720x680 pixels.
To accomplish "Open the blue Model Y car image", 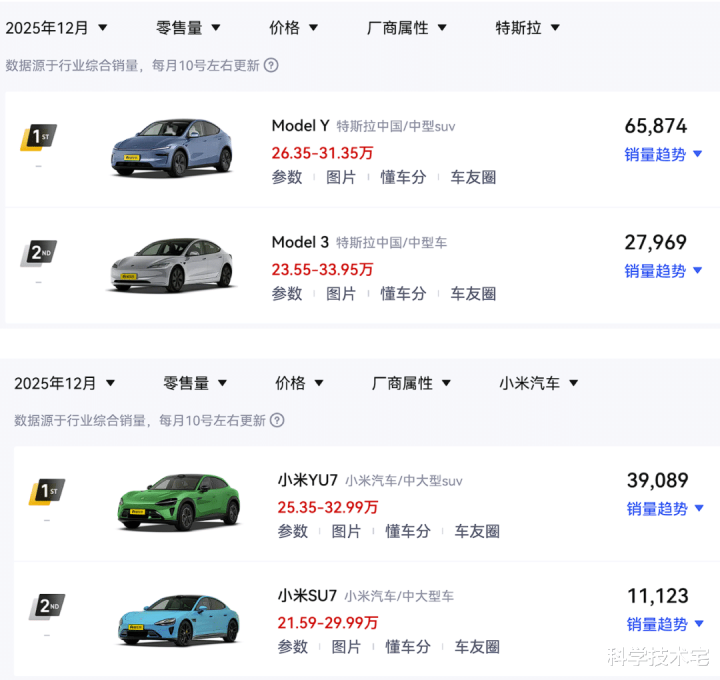I will [171, 147].
